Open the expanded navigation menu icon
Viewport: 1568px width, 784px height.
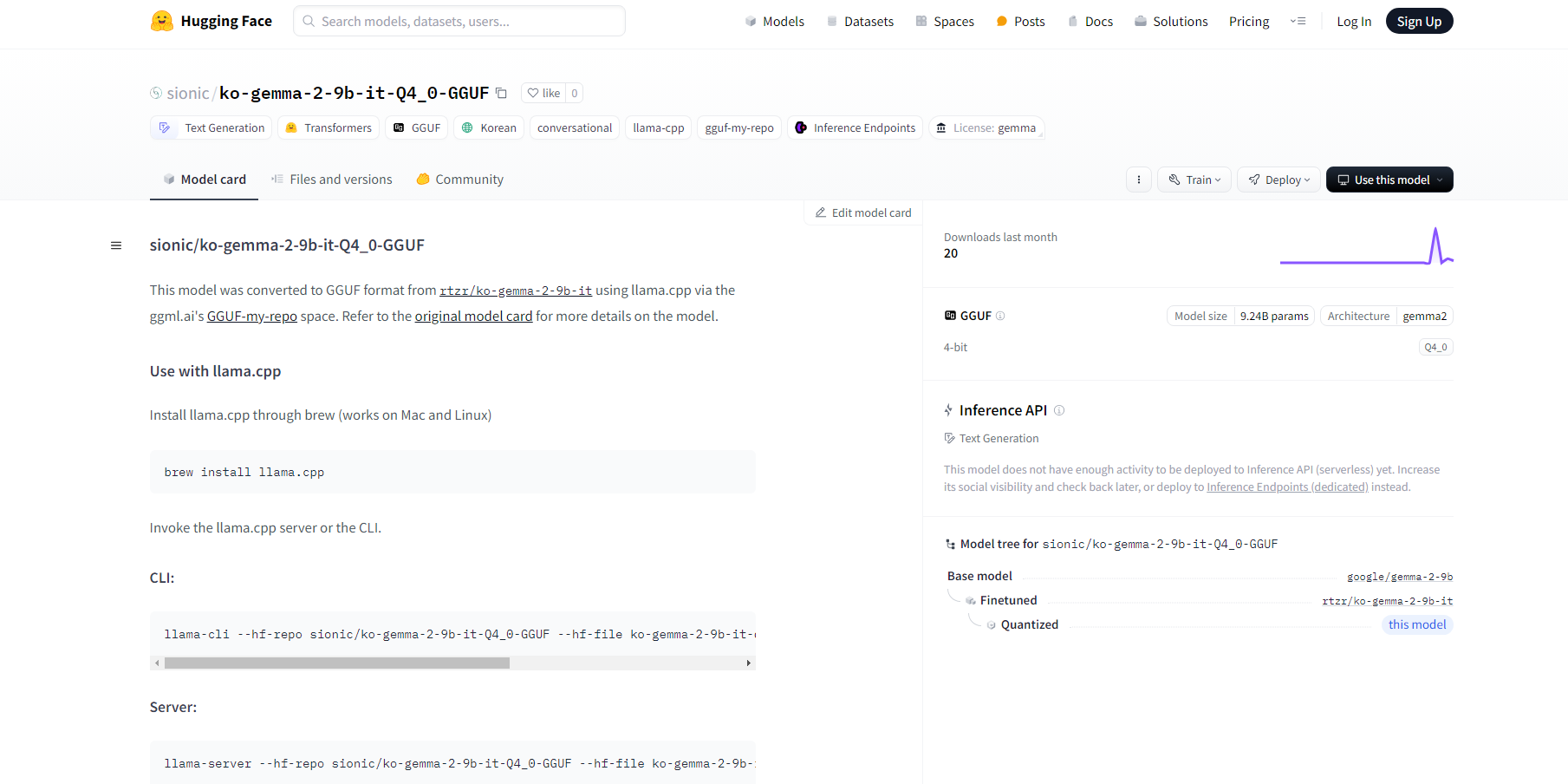[x=1298, y=21]
